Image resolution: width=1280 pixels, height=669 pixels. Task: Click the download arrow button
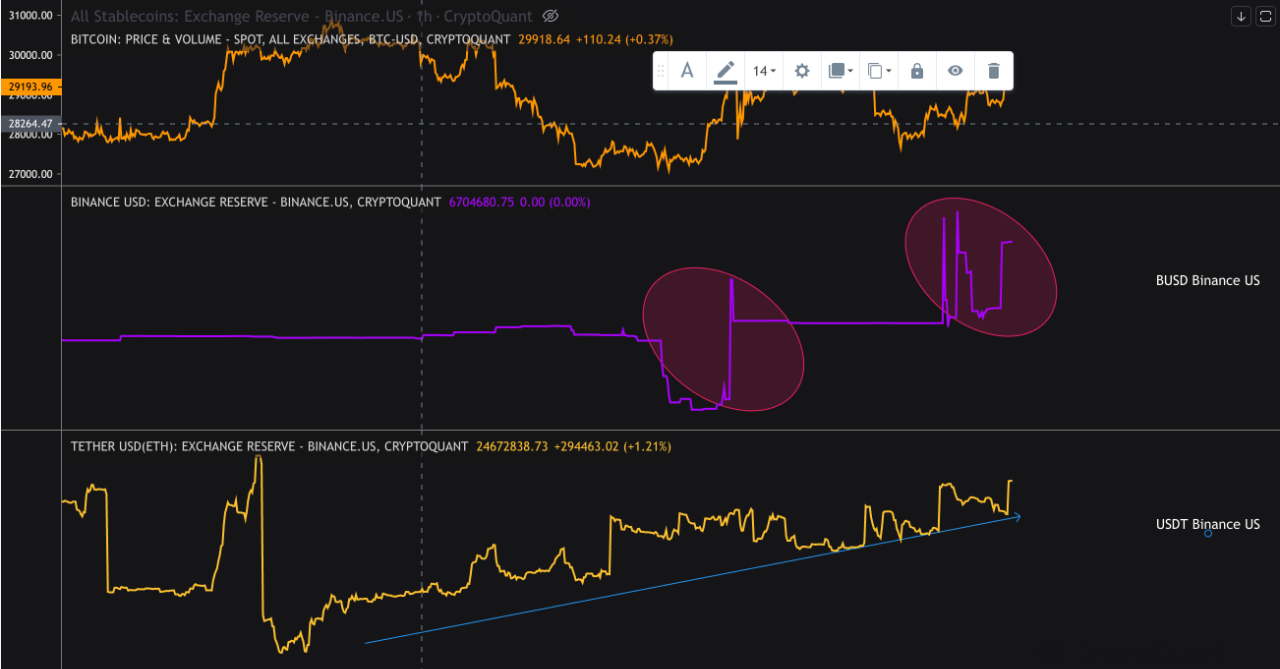point(1240,15)
